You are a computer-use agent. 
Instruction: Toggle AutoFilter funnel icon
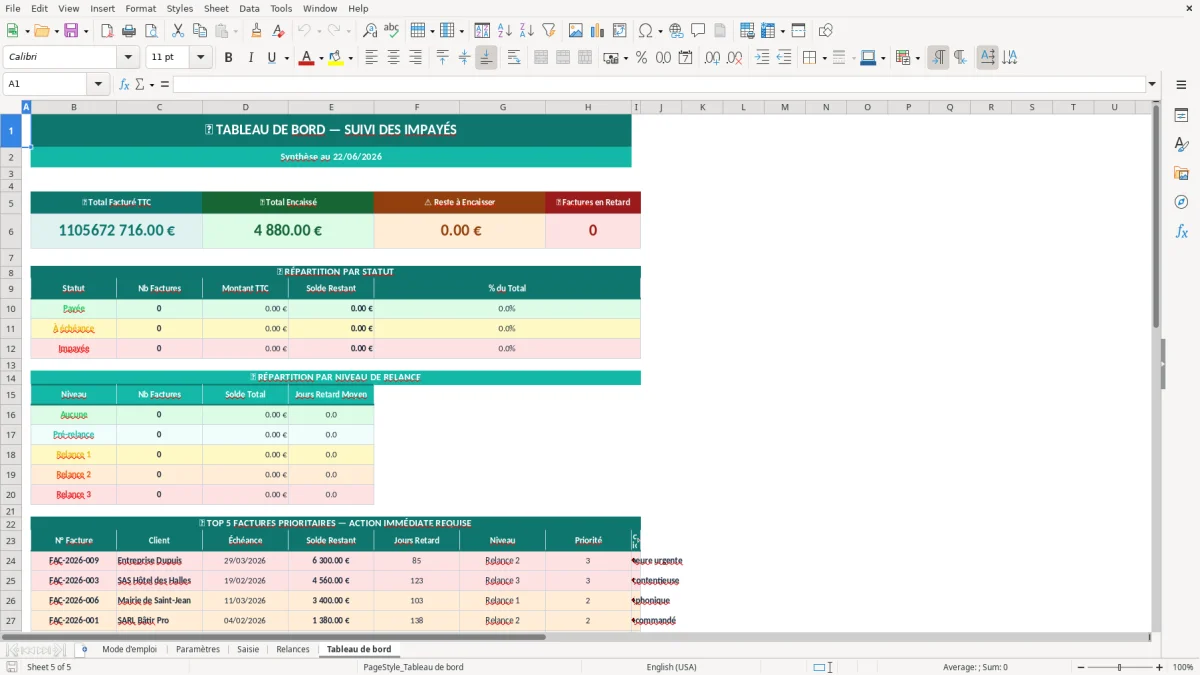click(x=548, y=31)
